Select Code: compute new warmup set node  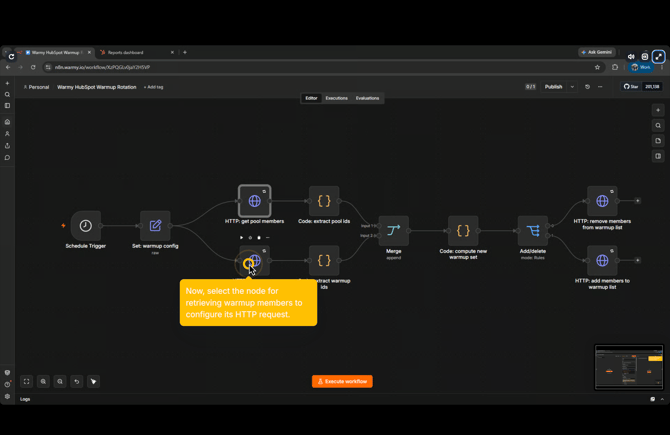click(x=463, y=231)
